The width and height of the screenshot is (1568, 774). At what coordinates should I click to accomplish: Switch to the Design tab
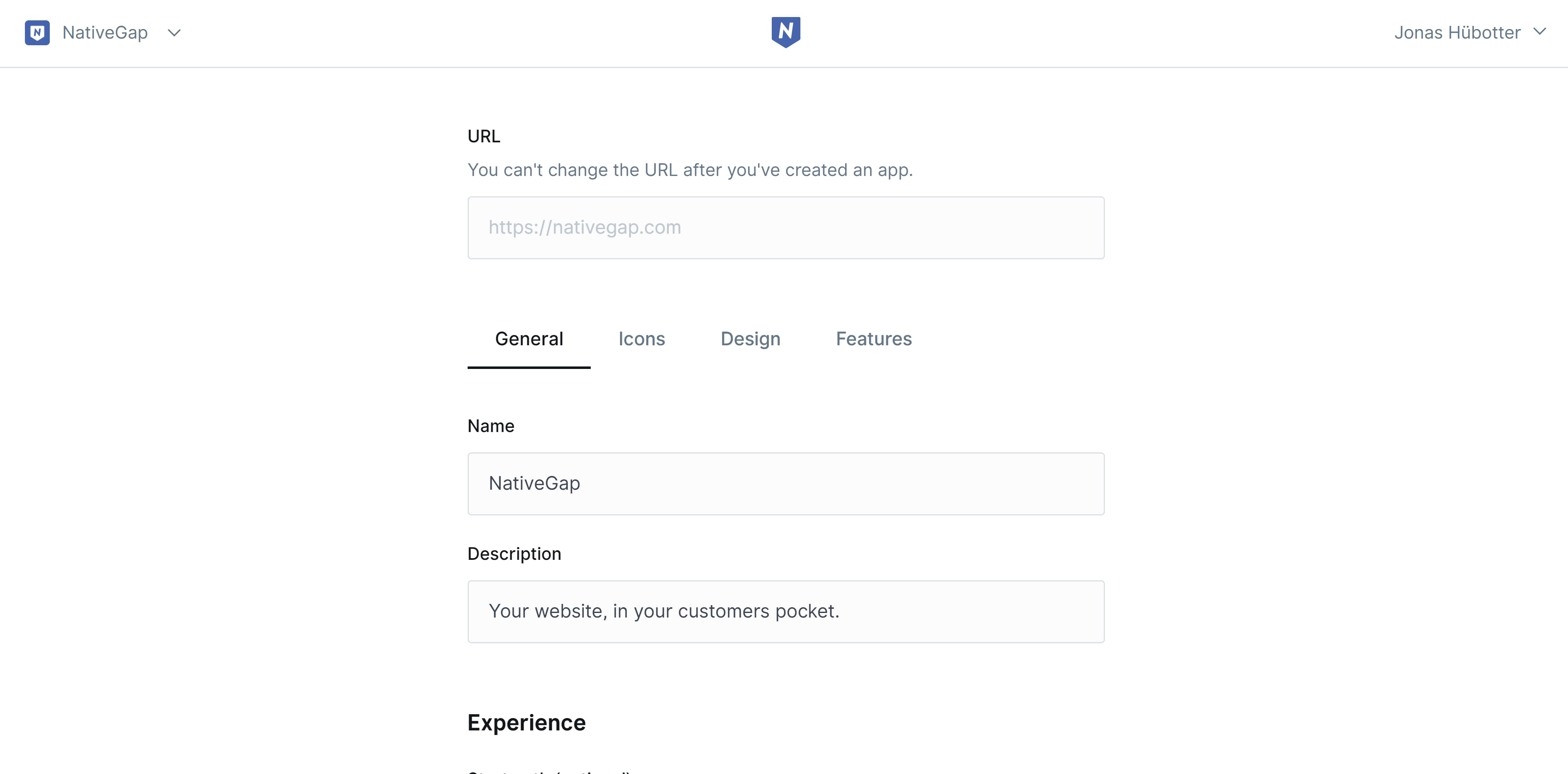click(750, 339)
